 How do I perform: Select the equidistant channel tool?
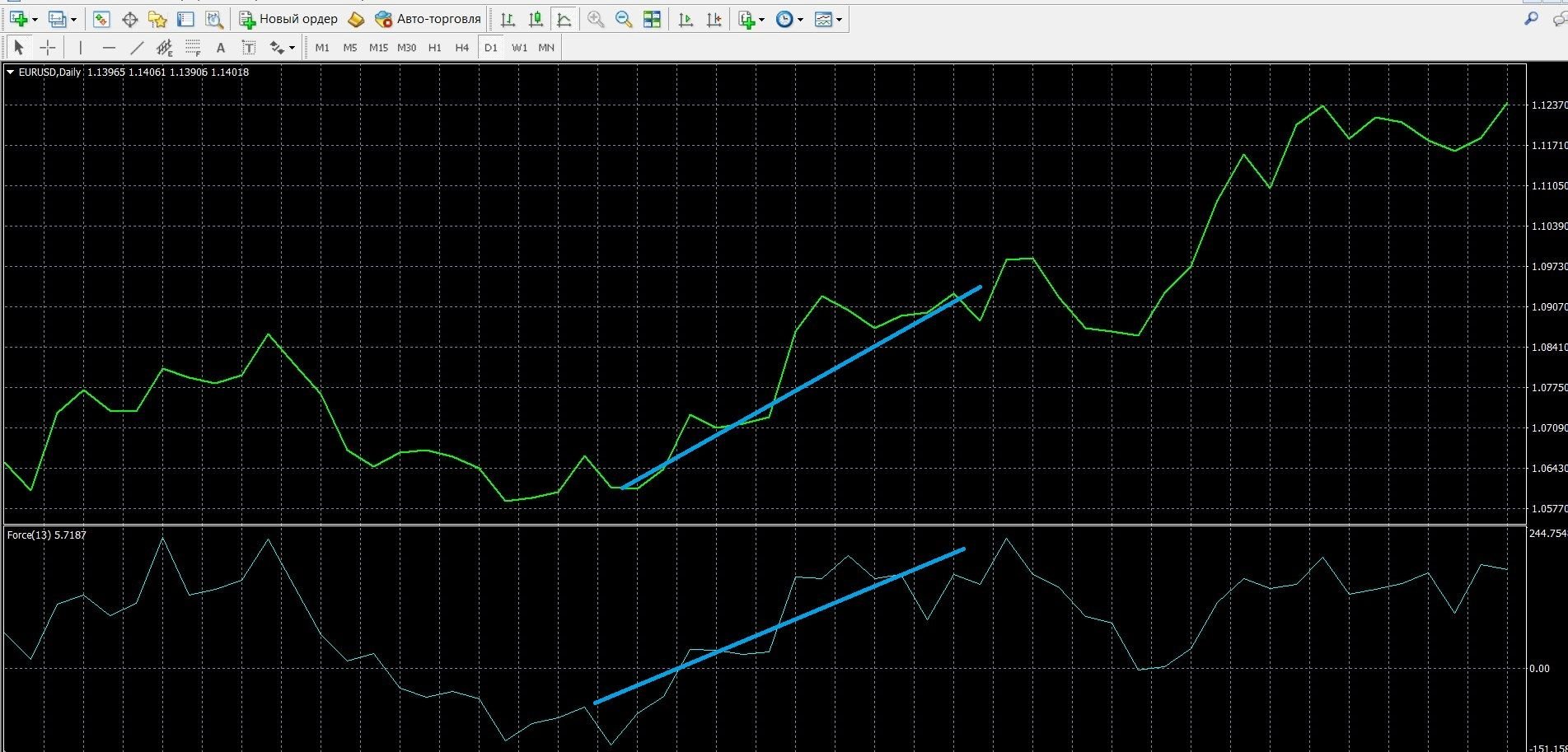pyautogui.click(x=165, y=48)
